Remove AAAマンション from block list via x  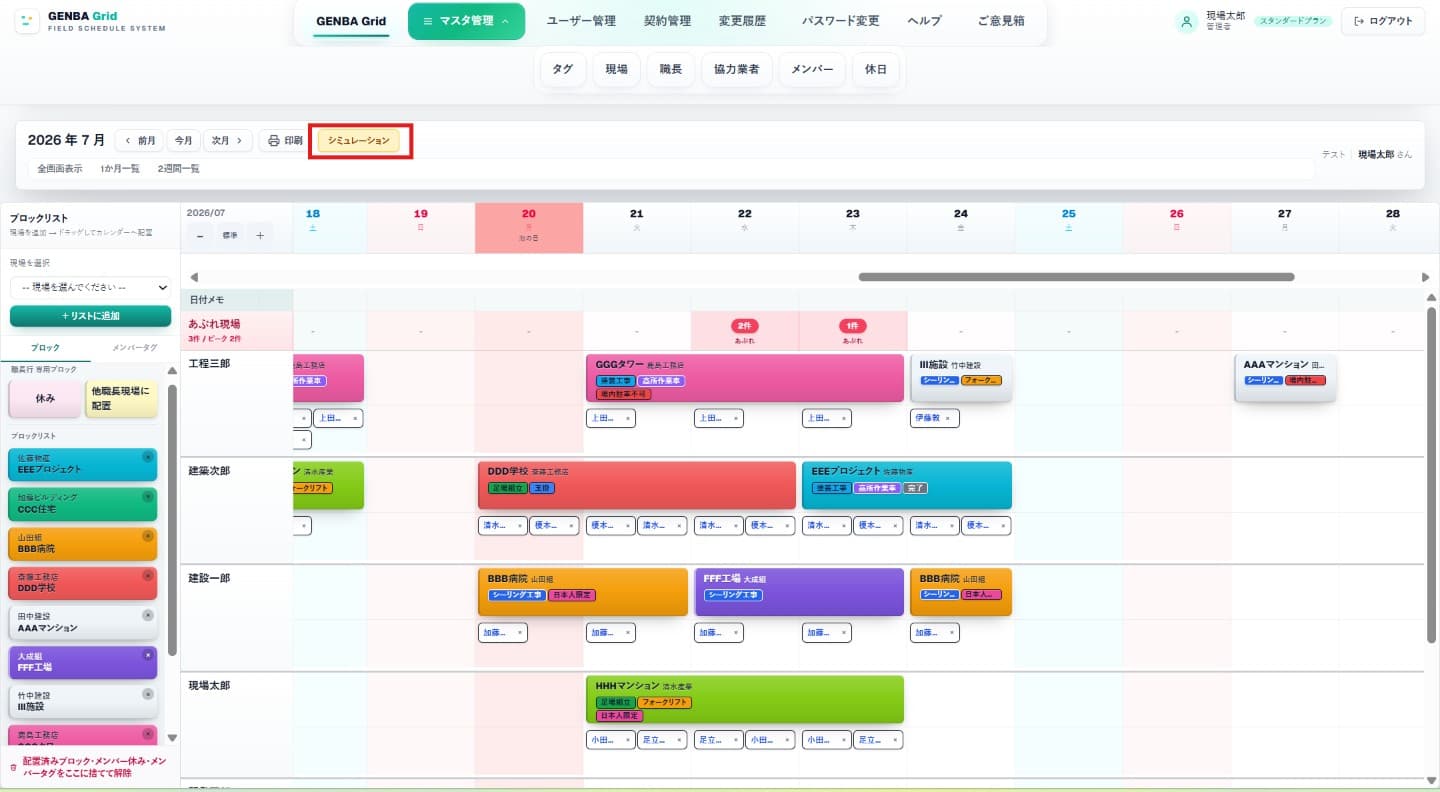tap(148, 615)
